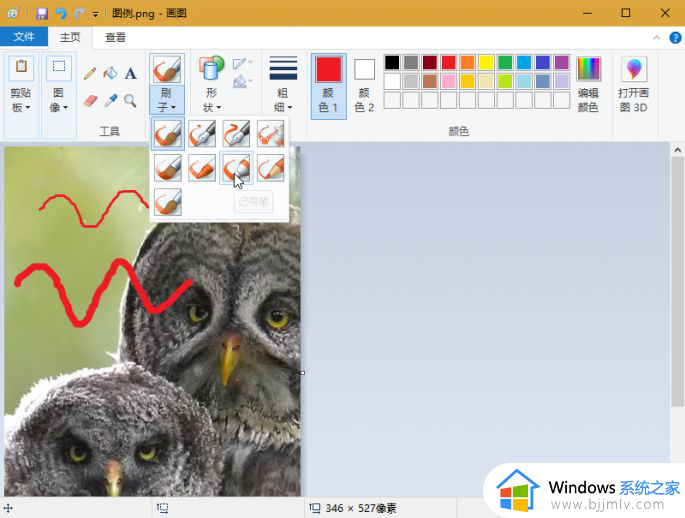Click the image size 346 × 527 status text

pos(361,508)
